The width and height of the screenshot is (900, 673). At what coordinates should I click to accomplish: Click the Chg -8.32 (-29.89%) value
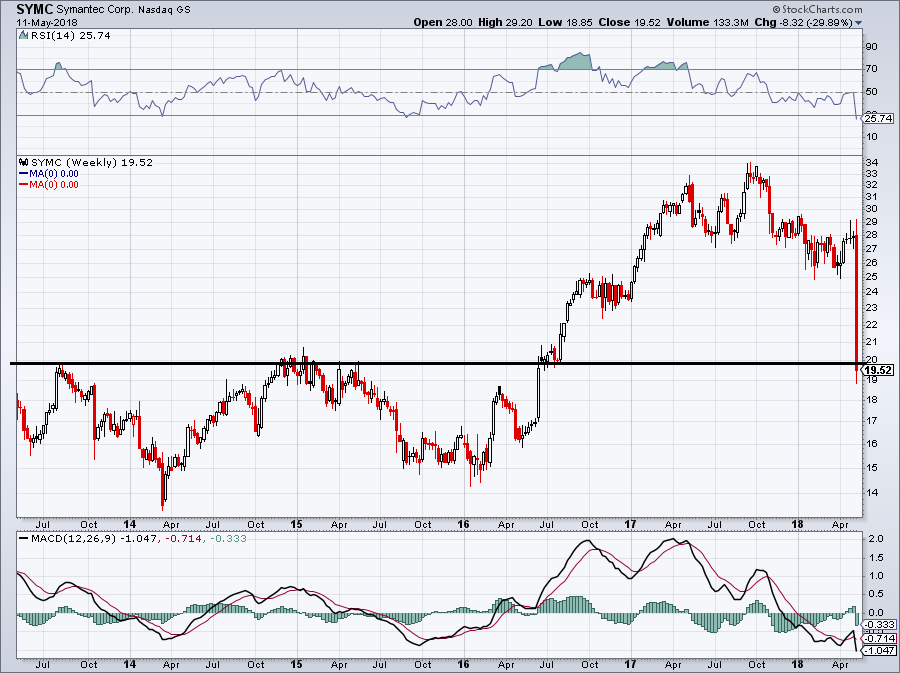(804, 22)
